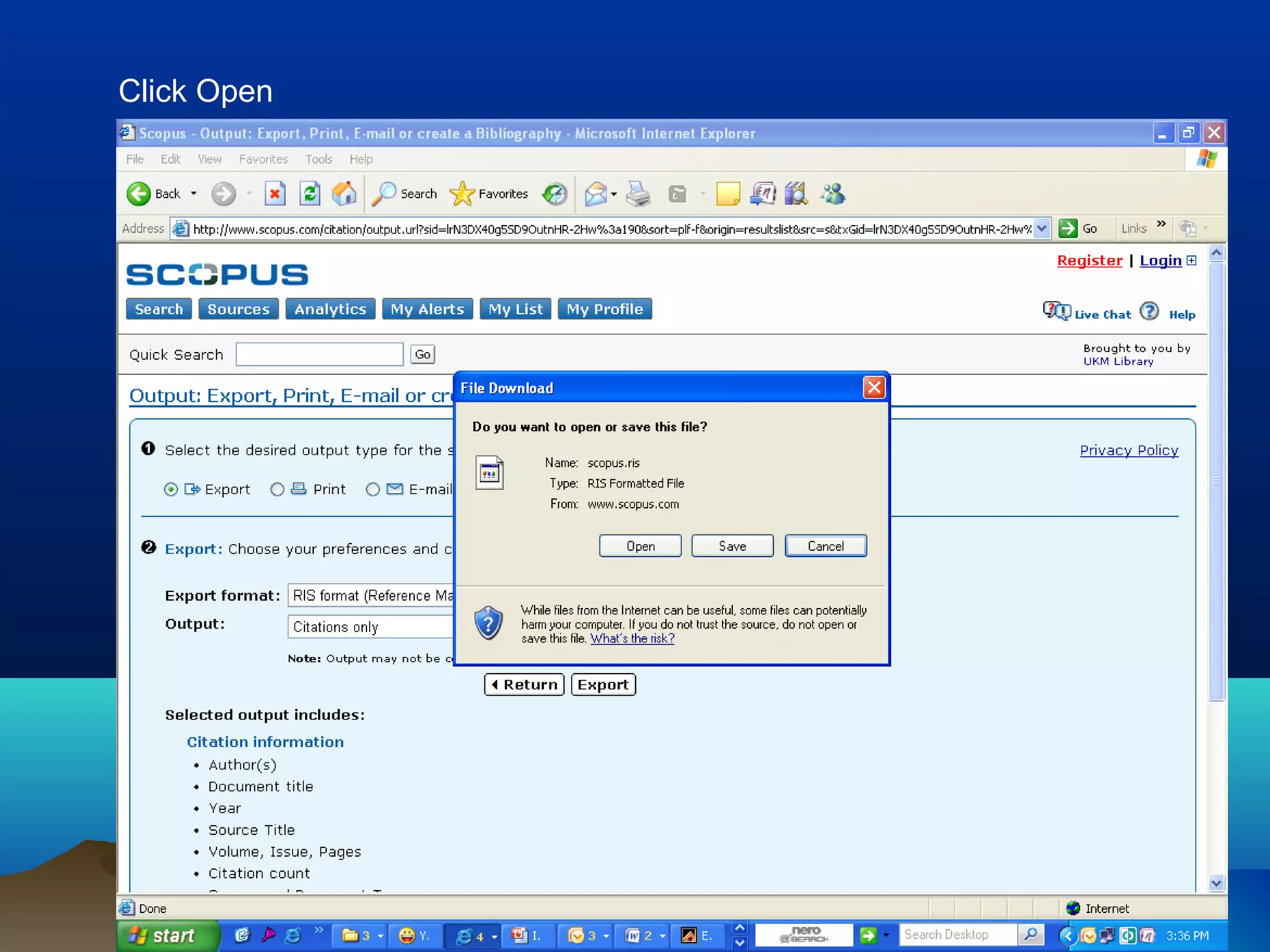
Task: Open the Favorites star icon
Action: coord(463,194)
